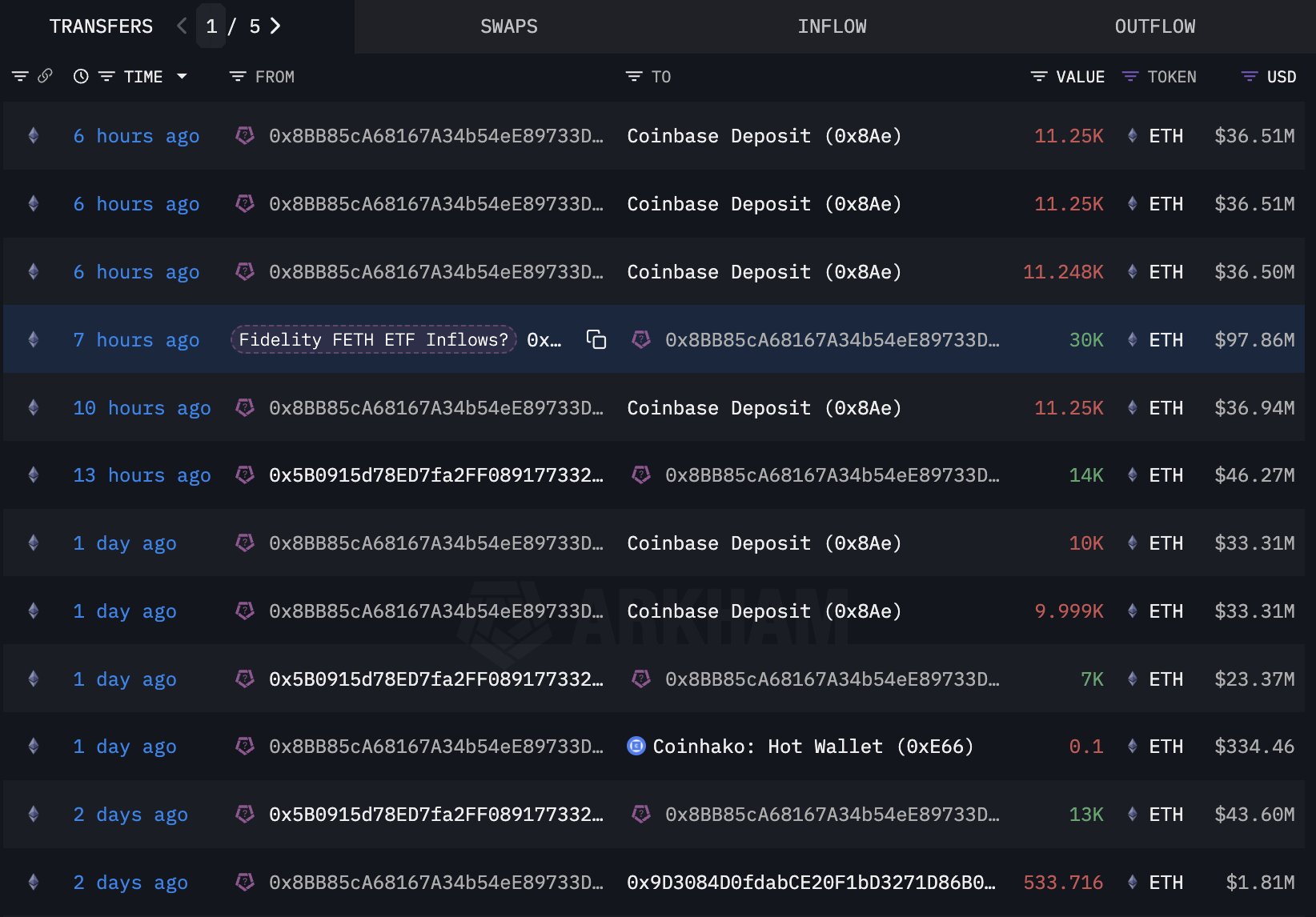
Task: Click recipient entity icon in 13 hours ago row
Action: (641, 475)
